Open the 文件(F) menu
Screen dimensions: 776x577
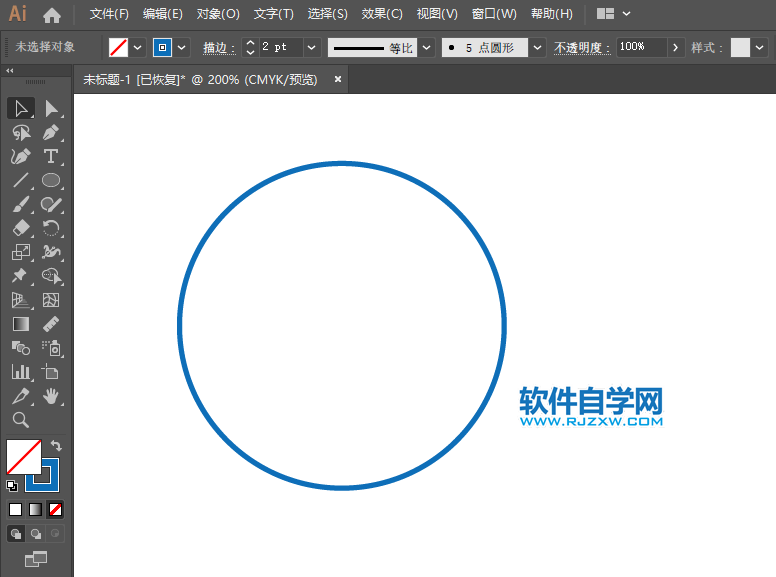[x=109, y=14]
